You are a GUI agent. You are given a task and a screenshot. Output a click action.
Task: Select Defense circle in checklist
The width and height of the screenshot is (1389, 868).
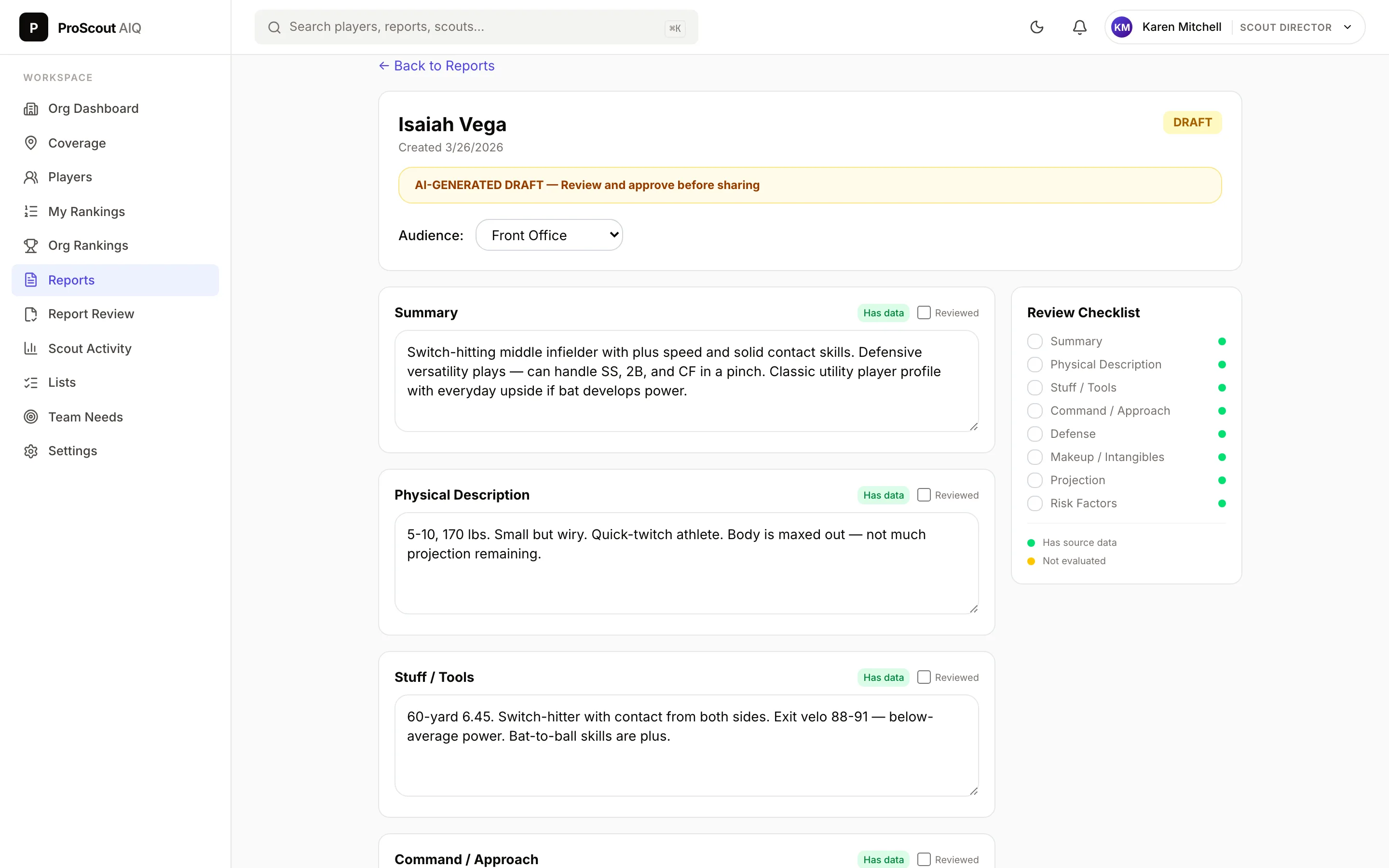pyautogui.click(x=1035, y=434)
